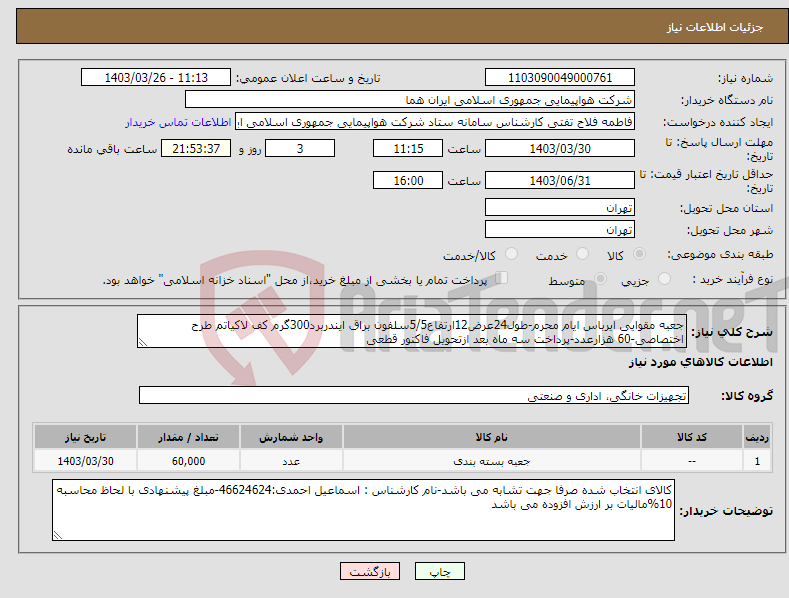Click the جزئیات اطلاعات نیاز header title

(715, 27)
